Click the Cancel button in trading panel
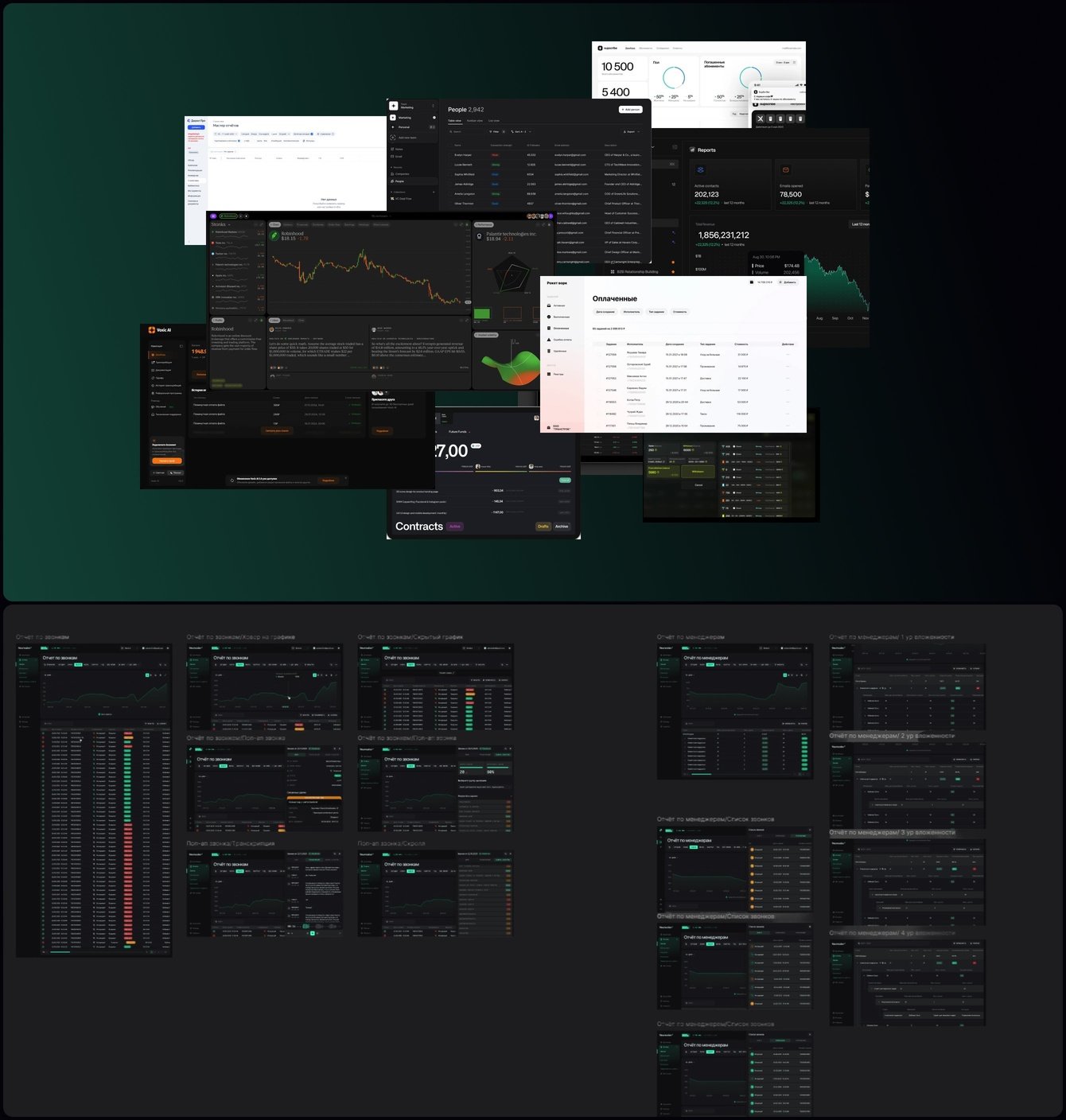Screen dimensions: 1066x1120 tap(698, 484)
